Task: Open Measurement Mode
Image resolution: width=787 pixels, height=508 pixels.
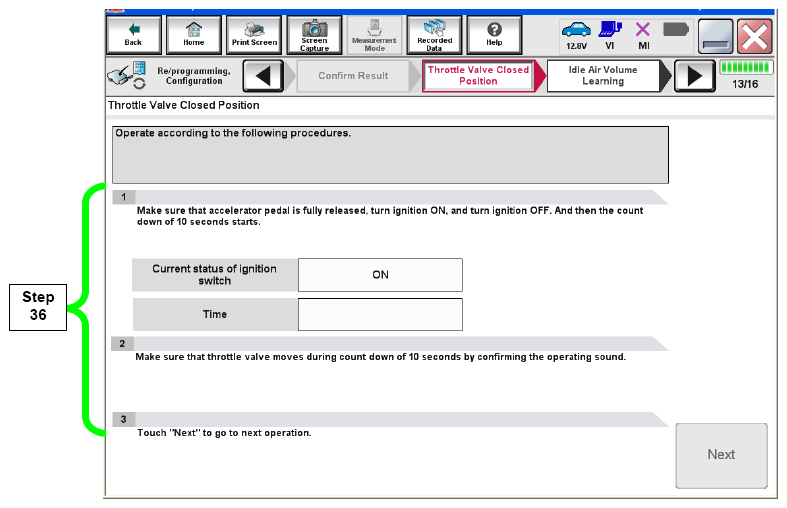Action: tap(374, 34)
